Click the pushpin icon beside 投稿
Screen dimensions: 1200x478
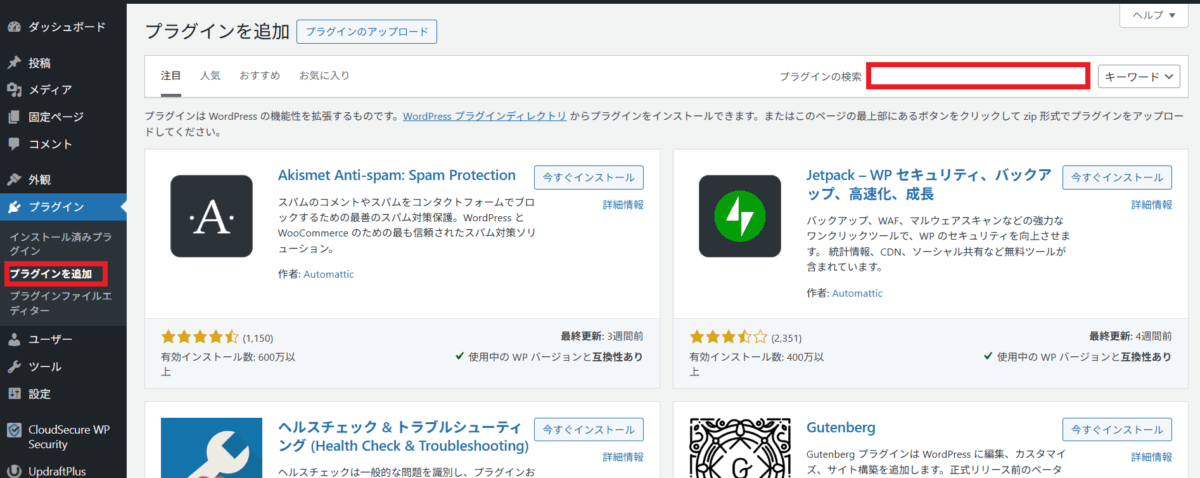tap(14, 63)
